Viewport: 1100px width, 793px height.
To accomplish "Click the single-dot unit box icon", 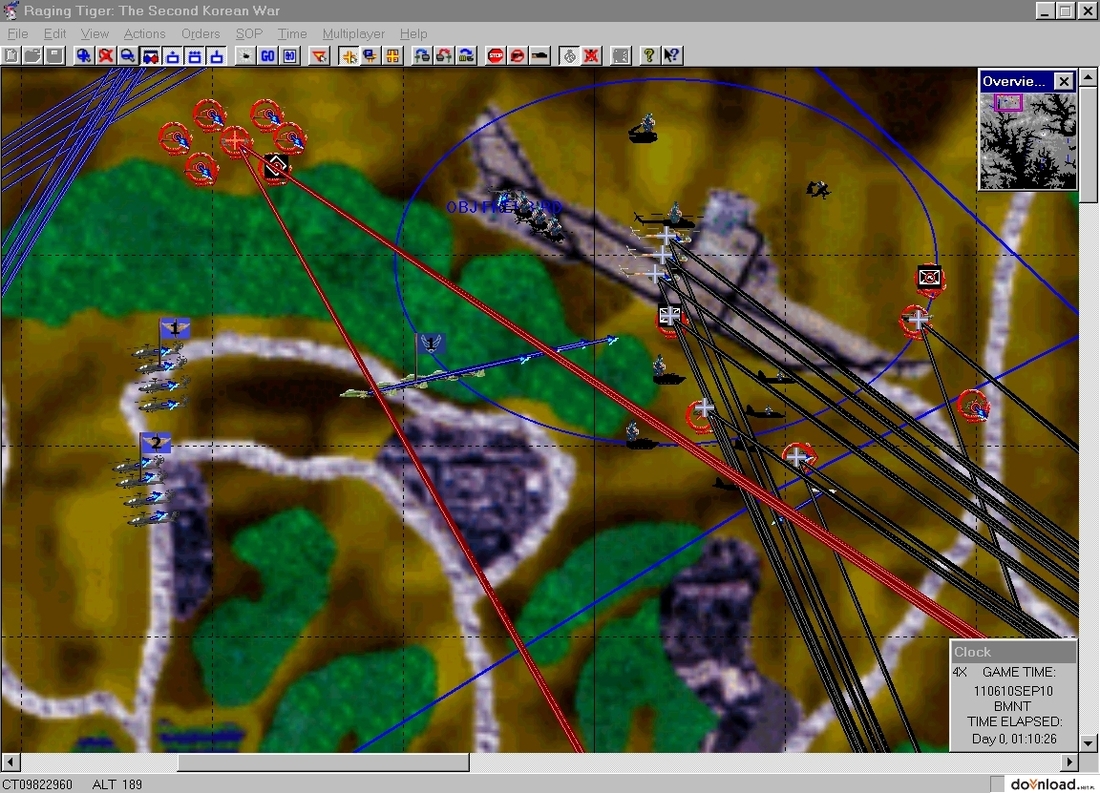I will 173,55.
